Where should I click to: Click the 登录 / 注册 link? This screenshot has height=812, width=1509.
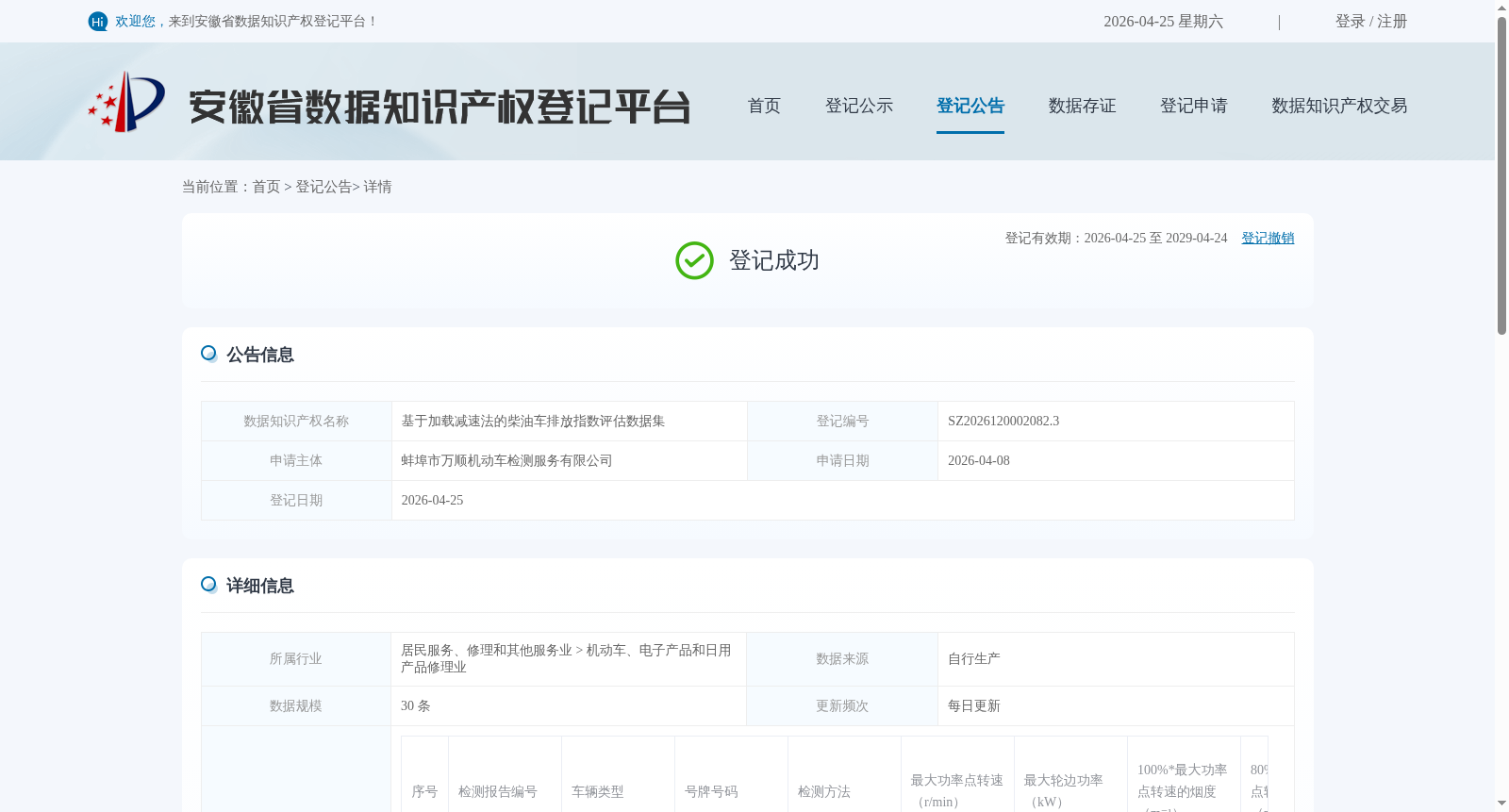[x=1371, y=21]
